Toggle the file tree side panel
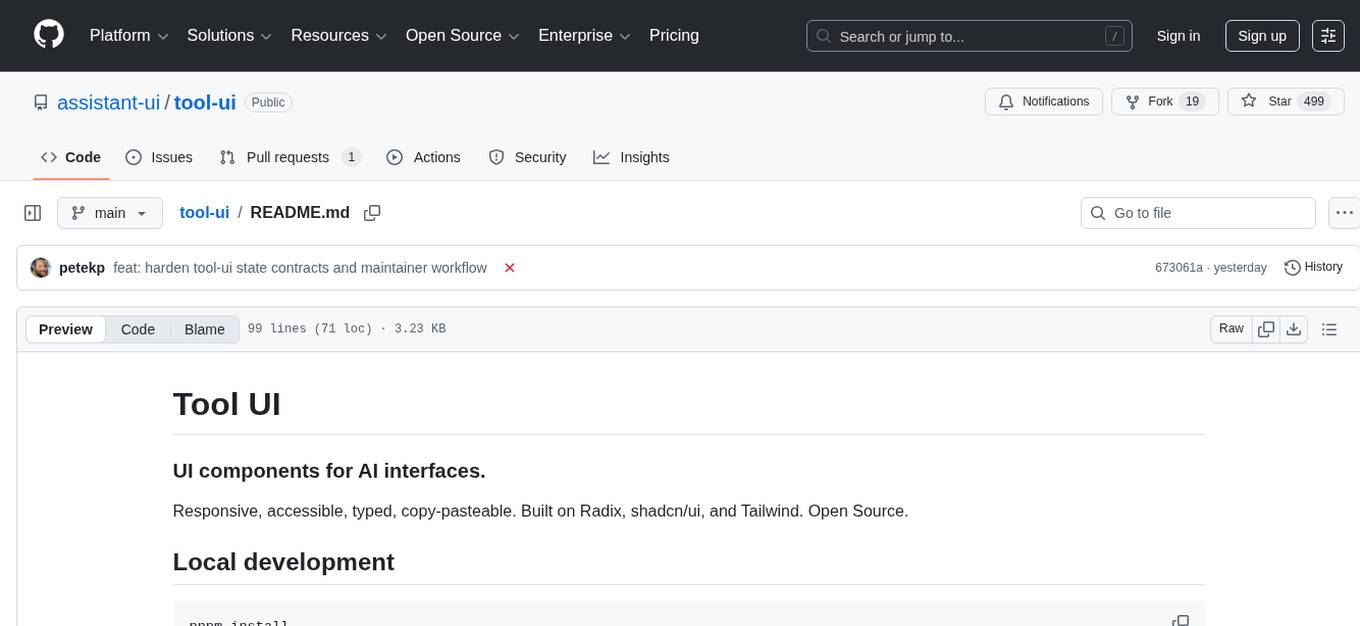Screen dimensions: 1360x626 [x=32, y=212]
